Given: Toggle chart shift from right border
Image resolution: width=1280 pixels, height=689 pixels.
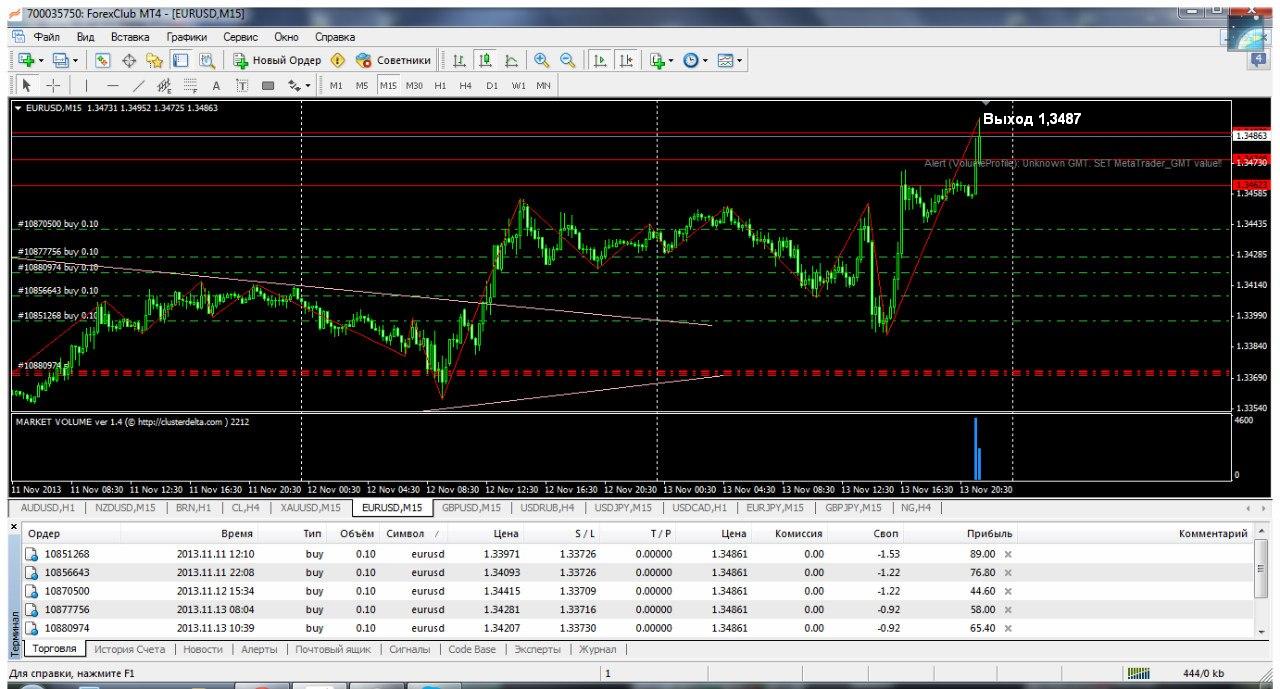Looking at the screenshot, I should tap(626, 60).
